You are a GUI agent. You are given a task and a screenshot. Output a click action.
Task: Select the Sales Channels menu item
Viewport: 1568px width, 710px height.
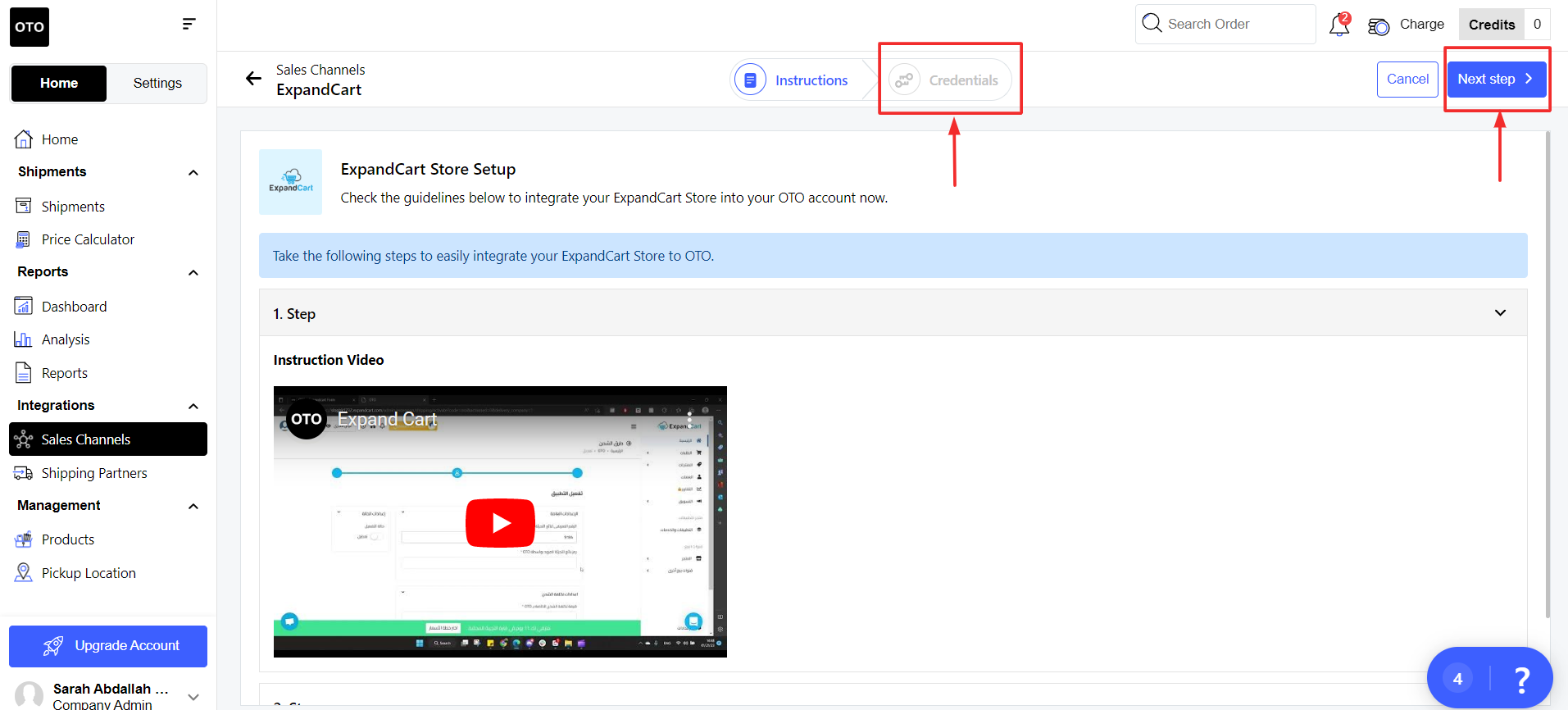pos(108,439)
